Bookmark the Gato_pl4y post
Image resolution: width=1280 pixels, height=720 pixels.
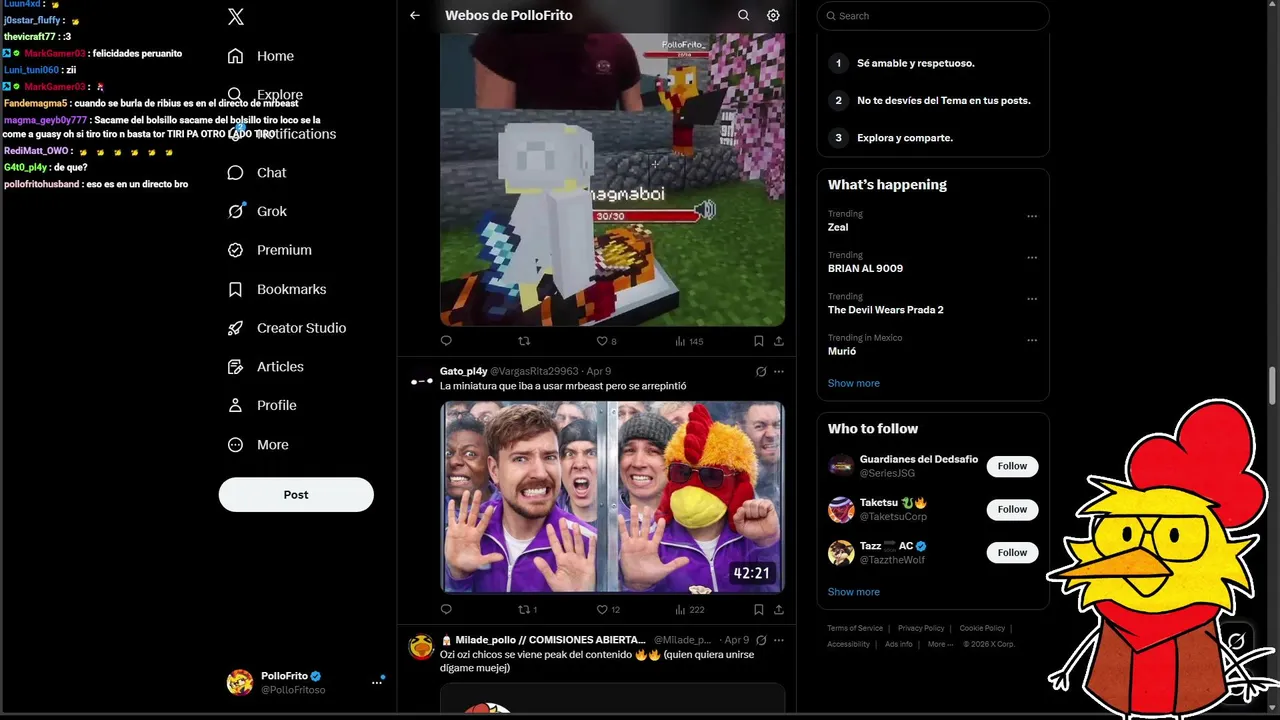click(759, 609)
